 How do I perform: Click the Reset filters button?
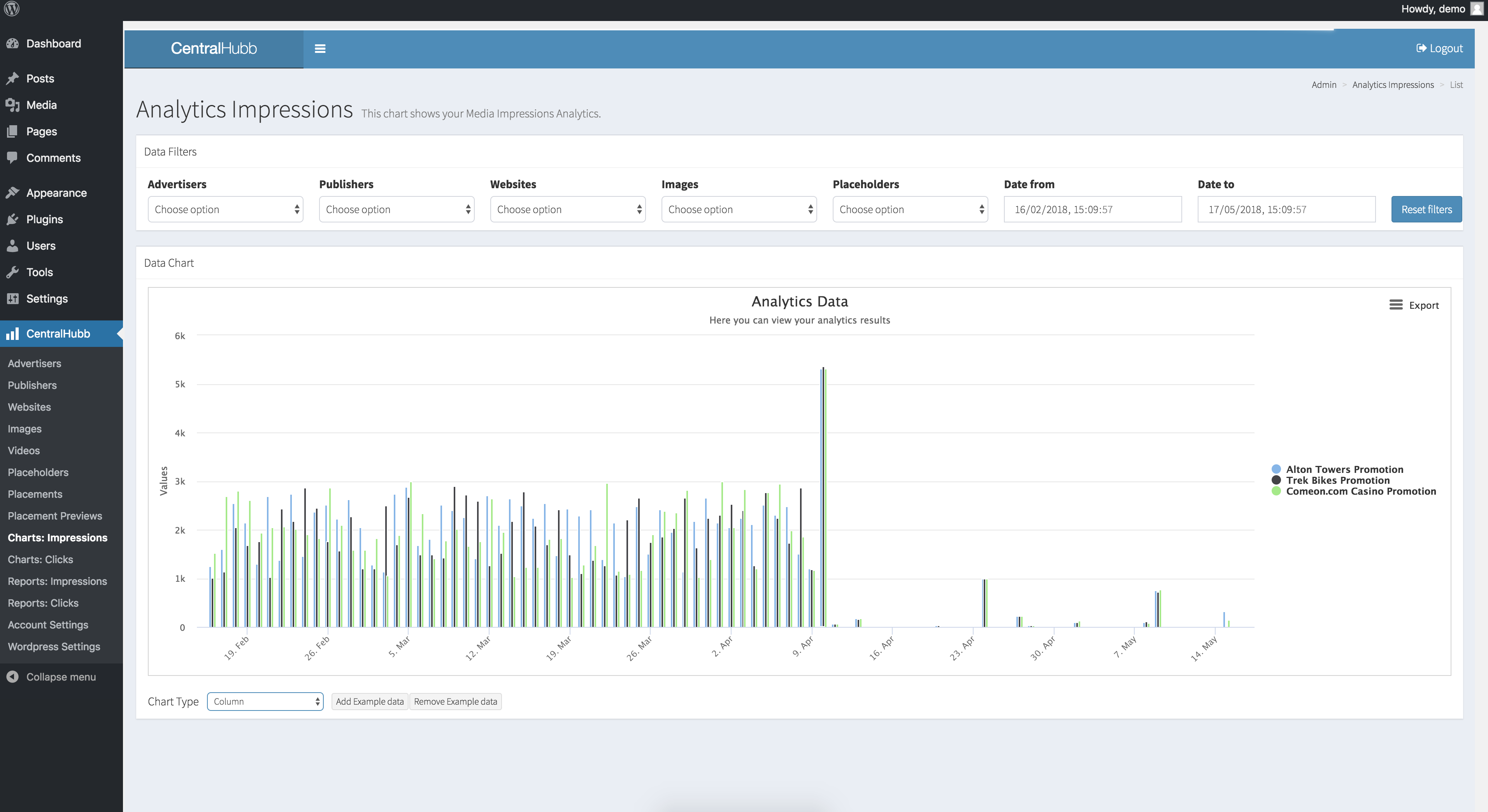coord(1426,210)
